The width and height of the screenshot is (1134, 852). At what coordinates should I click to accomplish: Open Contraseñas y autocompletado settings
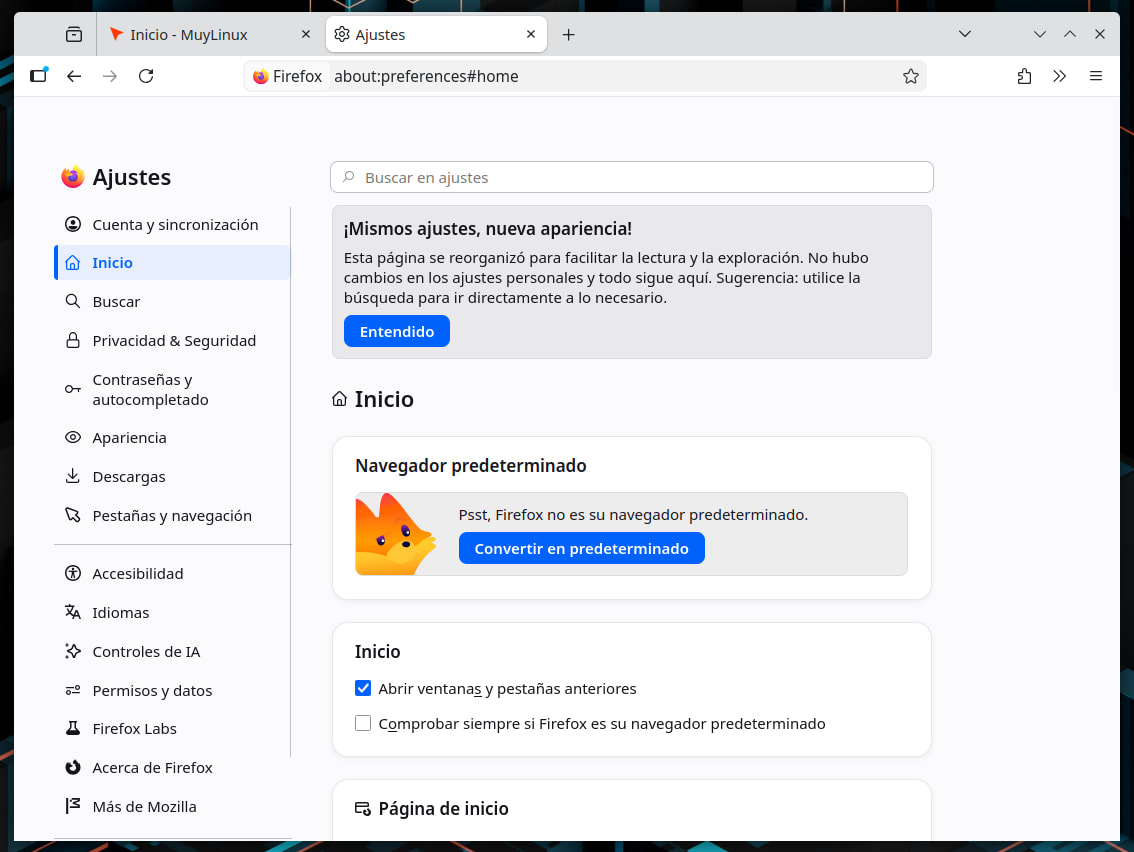pyautogui.click(x=172, y=389)
